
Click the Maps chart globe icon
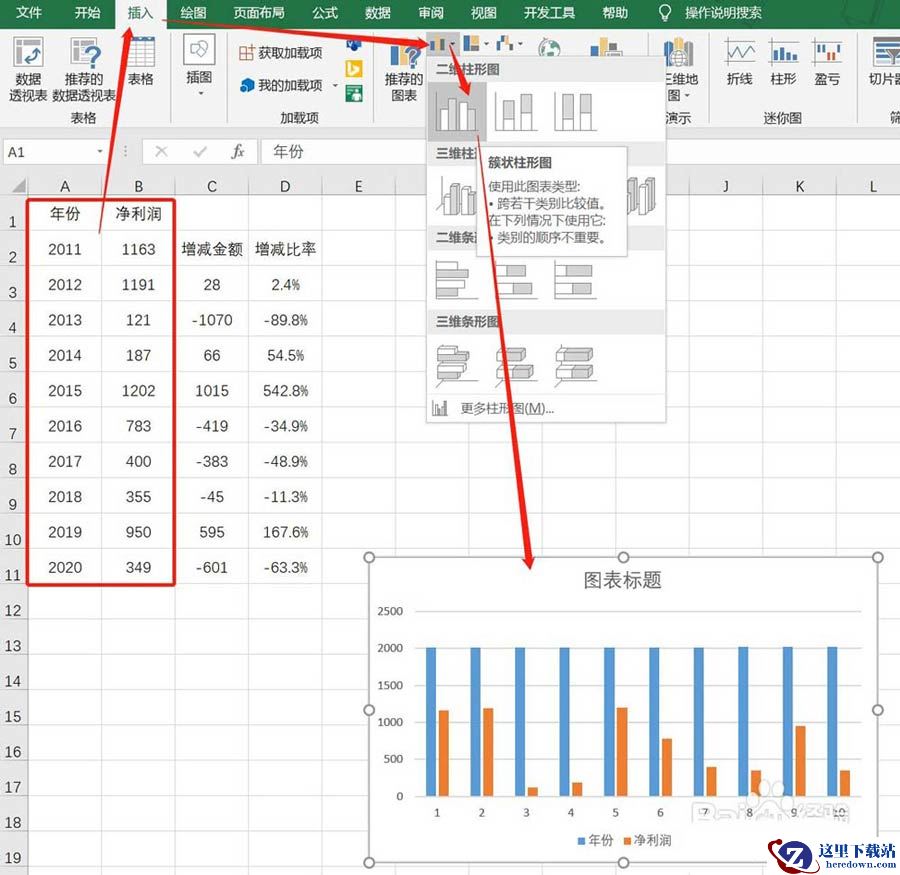(x=549, y=47)
